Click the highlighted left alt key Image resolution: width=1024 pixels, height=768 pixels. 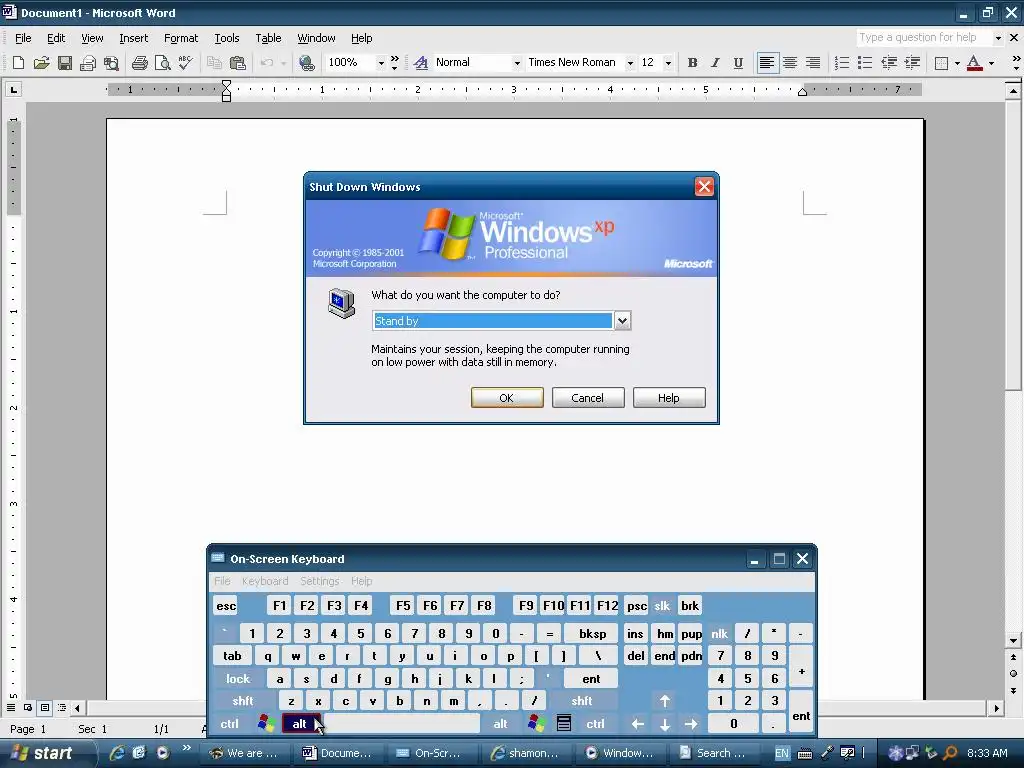click(300, 724)
